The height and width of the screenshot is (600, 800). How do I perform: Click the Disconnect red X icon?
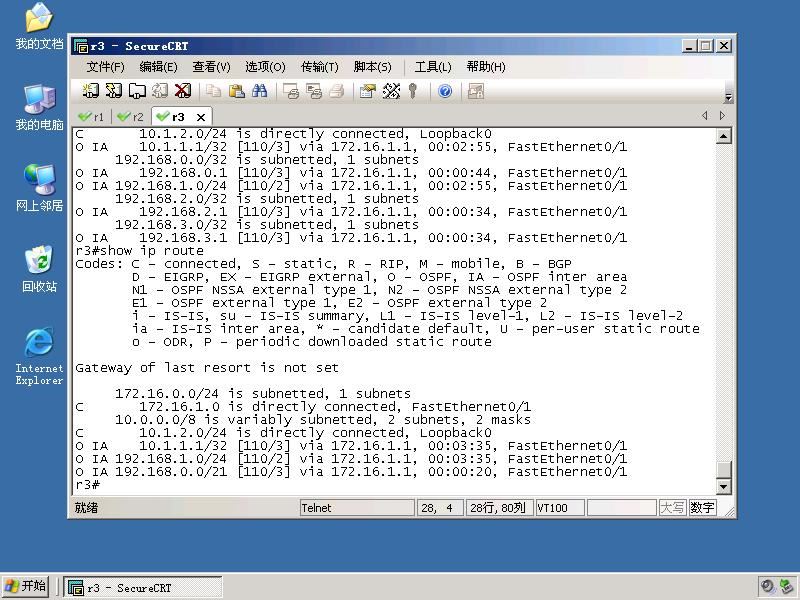pos(183,91)
